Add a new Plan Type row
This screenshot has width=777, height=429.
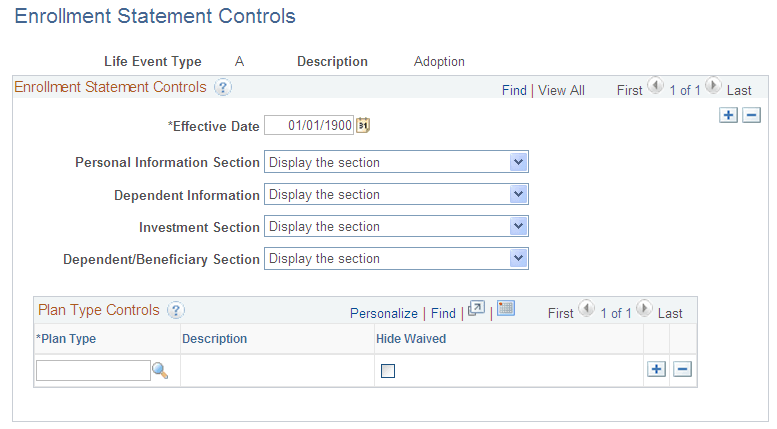coord(656,369)
